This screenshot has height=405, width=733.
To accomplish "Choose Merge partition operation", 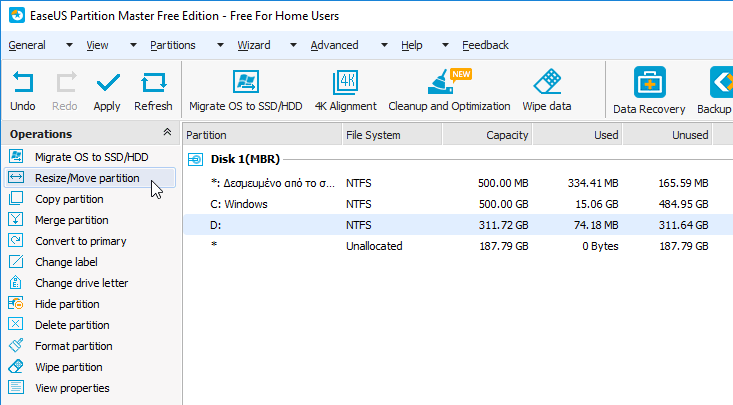I will coord(72,220).
